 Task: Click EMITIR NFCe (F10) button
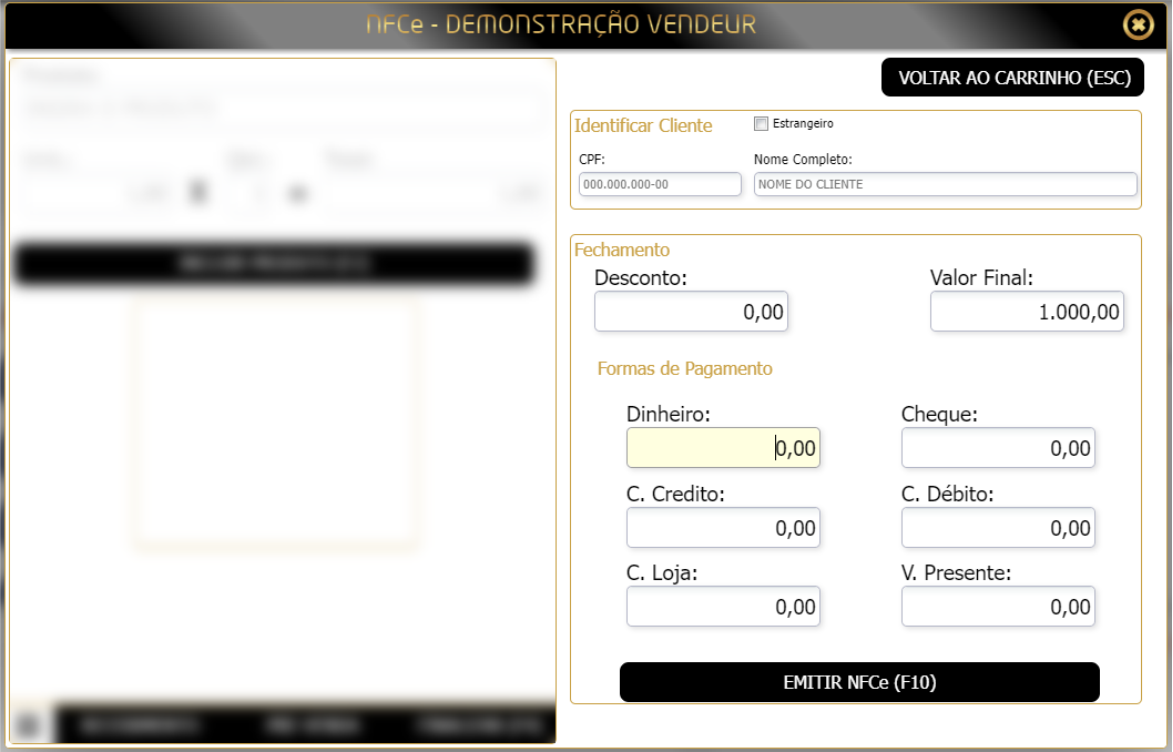tap(860, 682)
